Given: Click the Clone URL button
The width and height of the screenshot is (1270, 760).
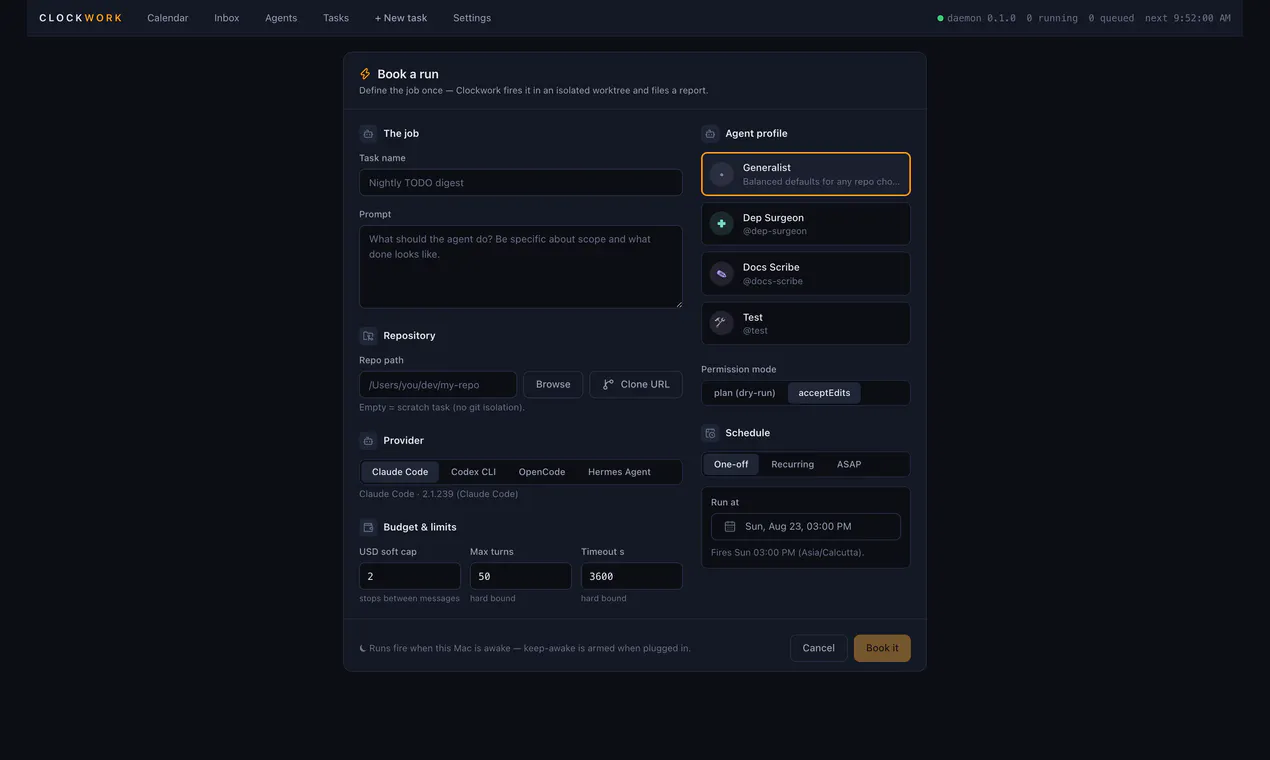Looking at the screenshot, I should coord(636,384).
